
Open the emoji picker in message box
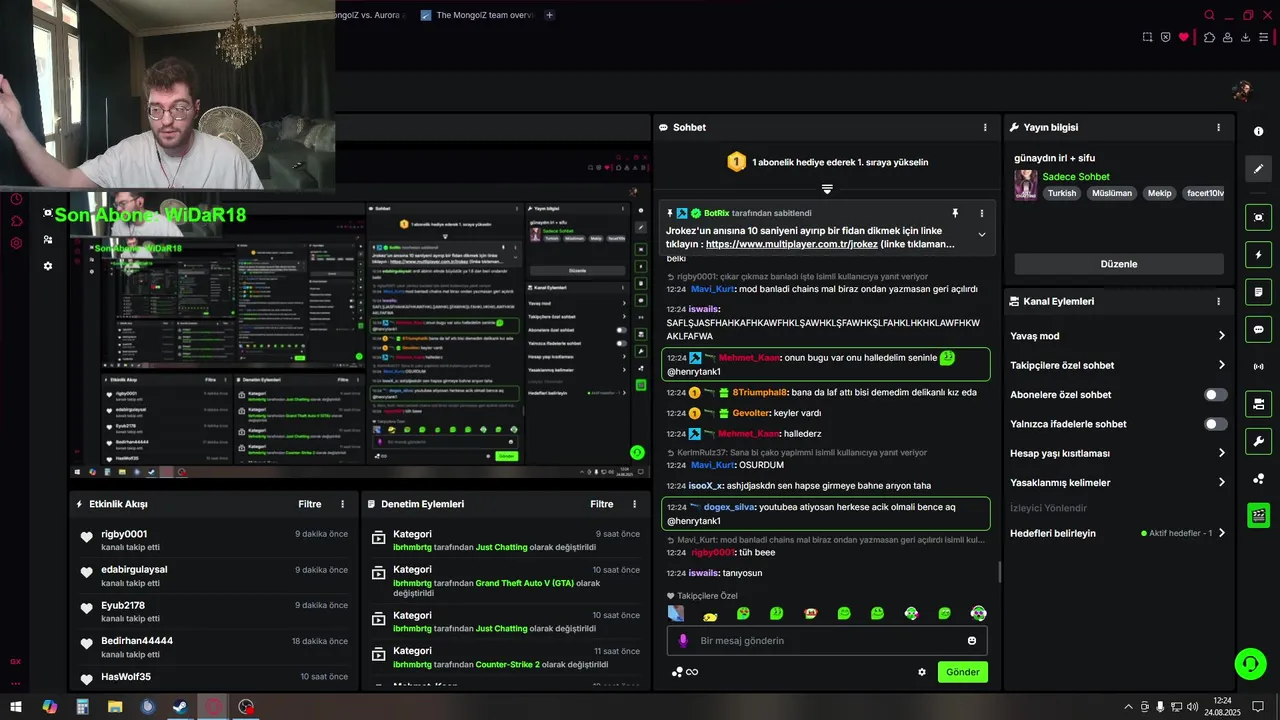pos(971,641)
